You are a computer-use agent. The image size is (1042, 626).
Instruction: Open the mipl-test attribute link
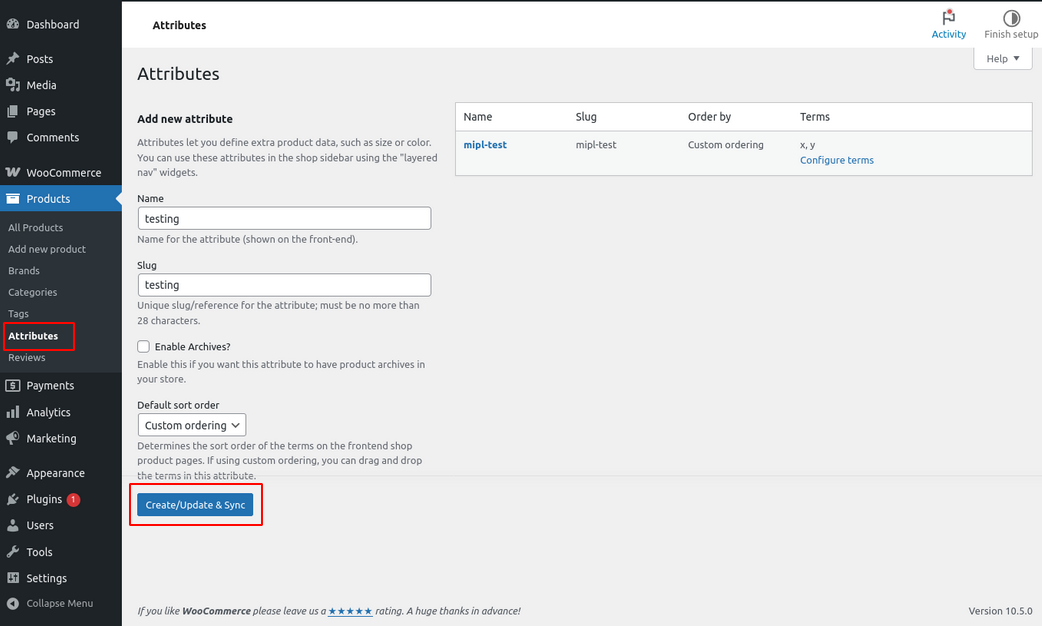[x=485, y=145]
